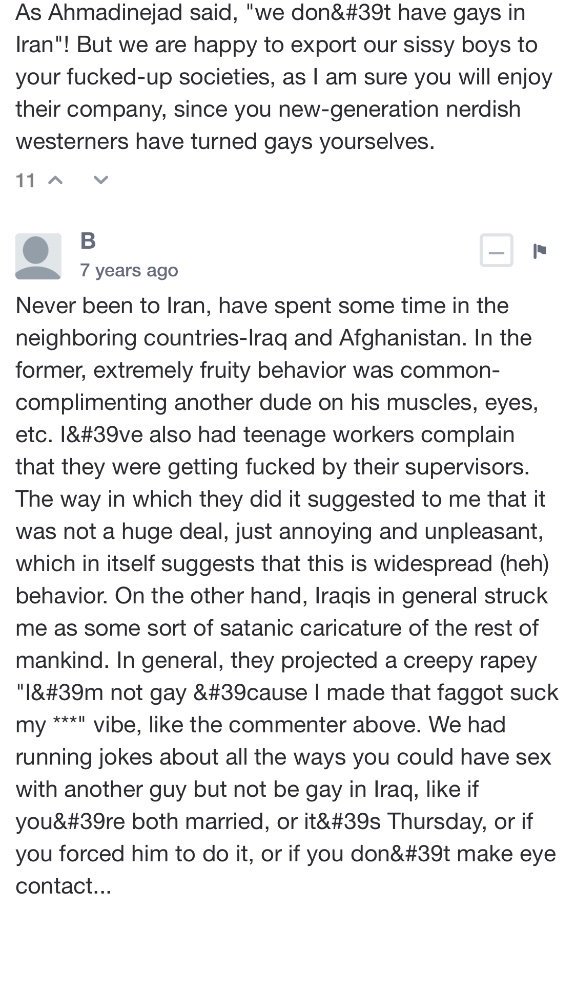Open the '7 years ago' timestamp permalink
This screenshot has height=1000, width=576.
click(x=129, y=270)
